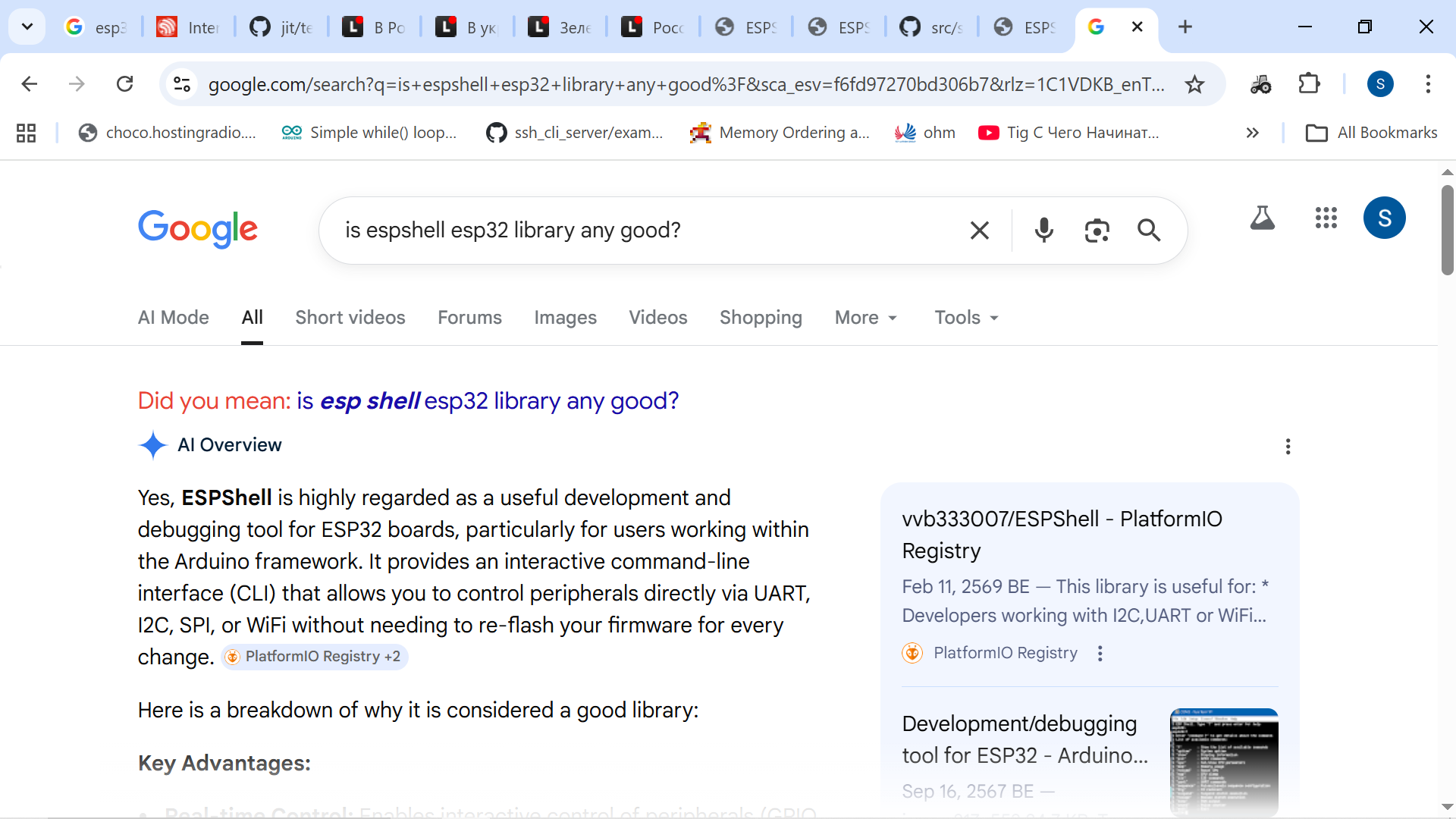Open the All Bookmarks folder
This screenshot has width=1456, height=819.
click(x=1372, y=133)
